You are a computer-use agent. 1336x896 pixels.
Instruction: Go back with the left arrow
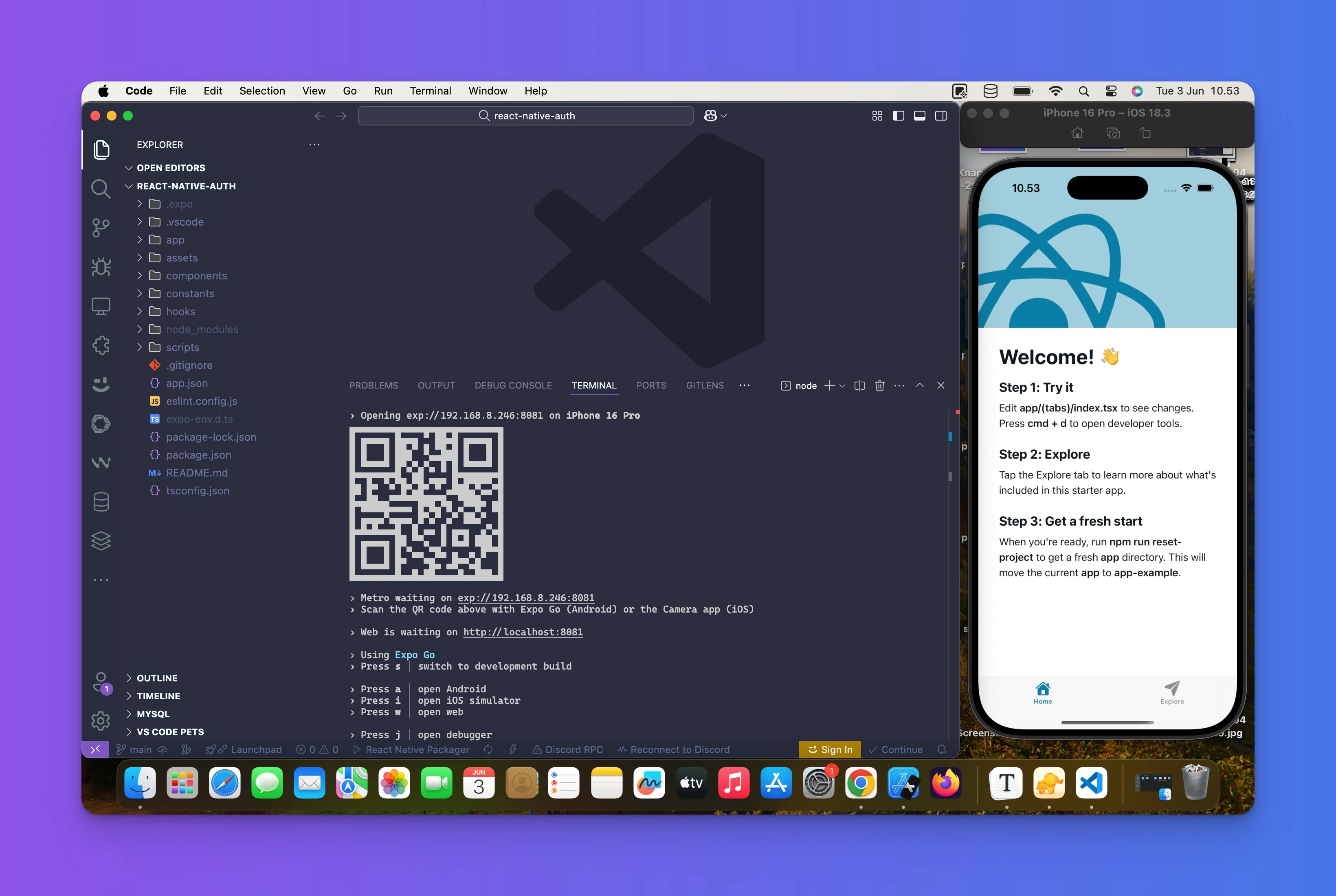coord(320,116)
